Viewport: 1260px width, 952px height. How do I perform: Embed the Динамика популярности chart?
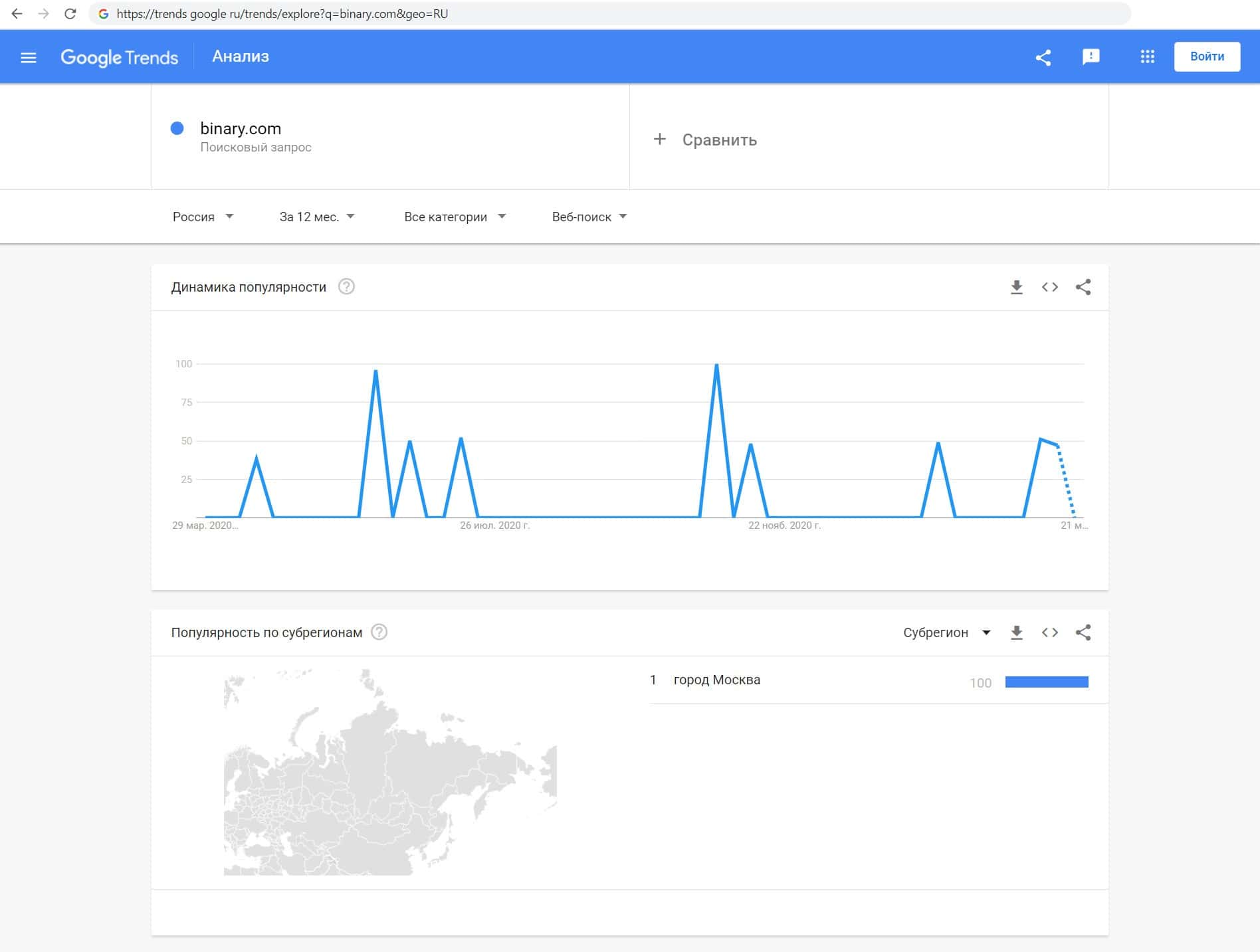pyautogui.click(x=1050, y=287)
